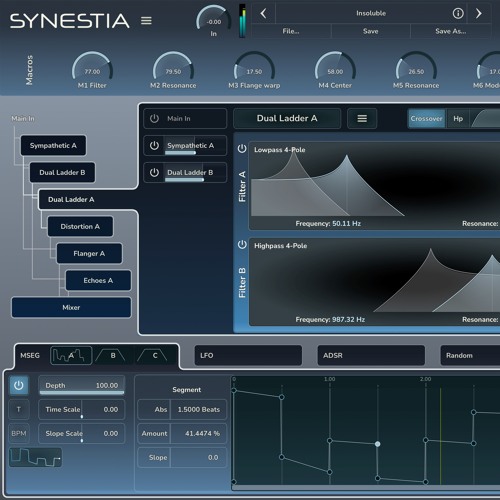Image resolution: width=500 pixels, height=500 pixels.
Task: Click the Save As... button
Action: coord(451,31)
